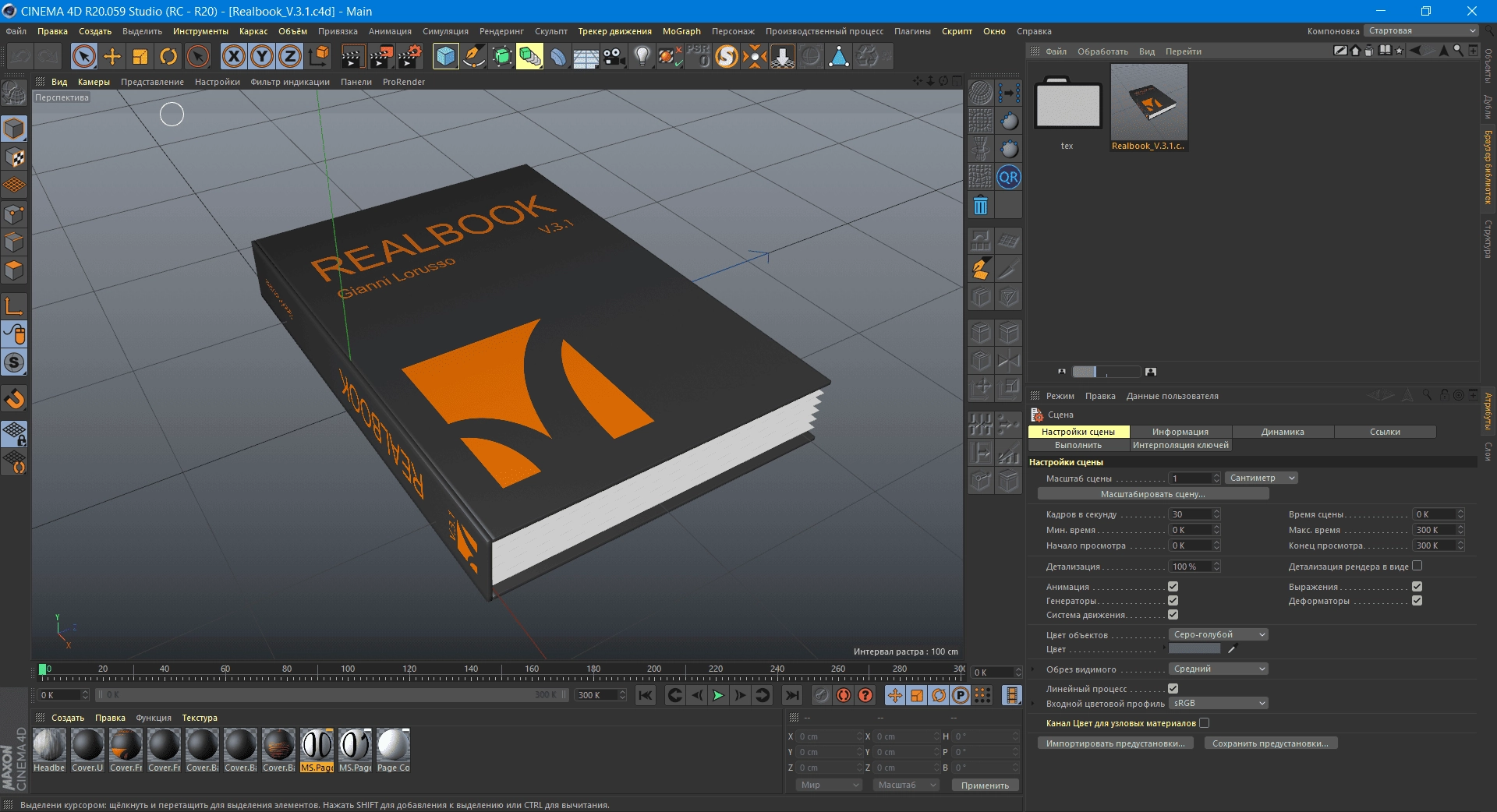Click frame 100 on the timeline ruler
This screenshot has height=812, width=1497.
coord(348,669)
